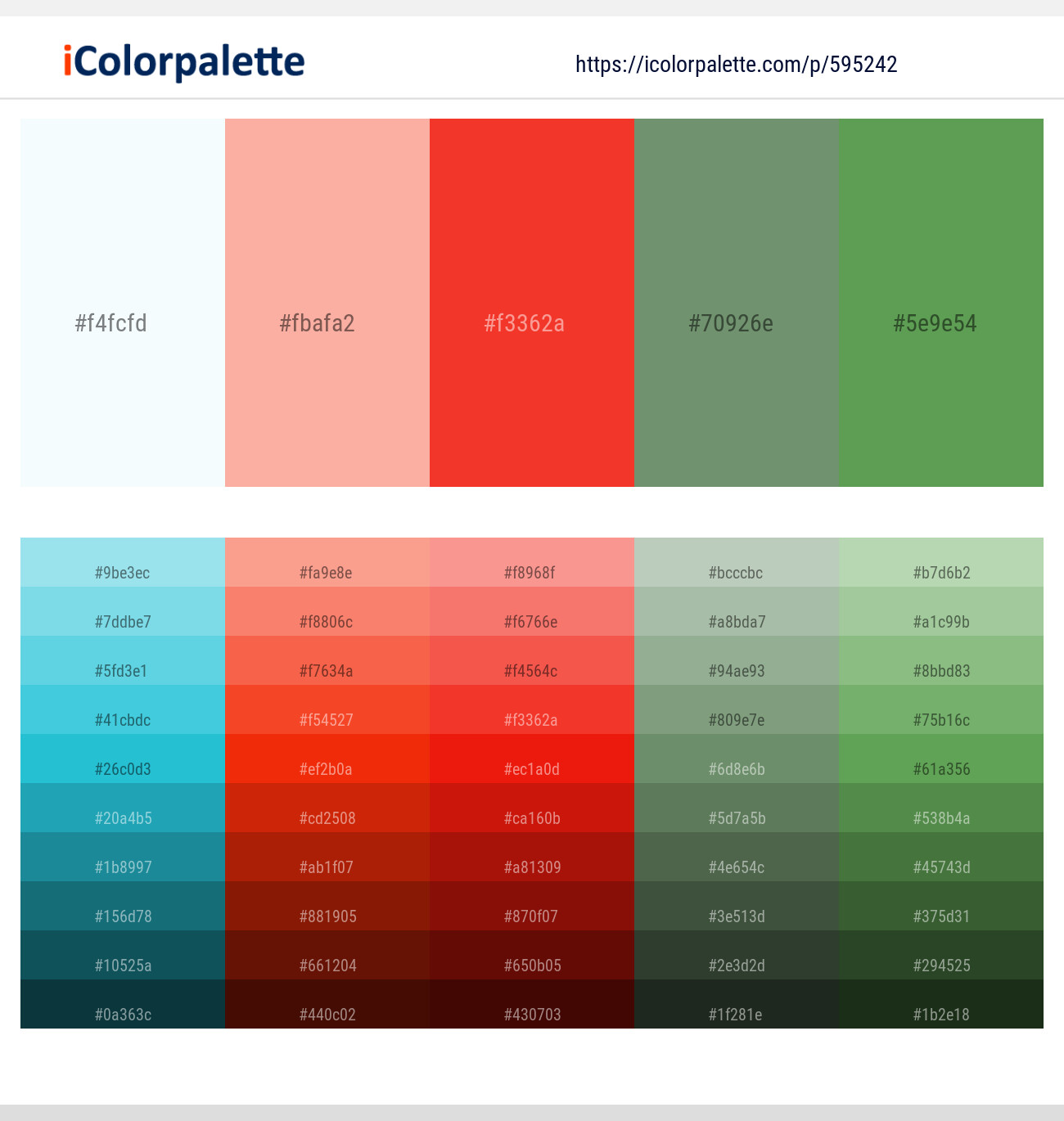Select the large #f4fcfd swatch
1064x1121 pixels.
click(123, 303)
